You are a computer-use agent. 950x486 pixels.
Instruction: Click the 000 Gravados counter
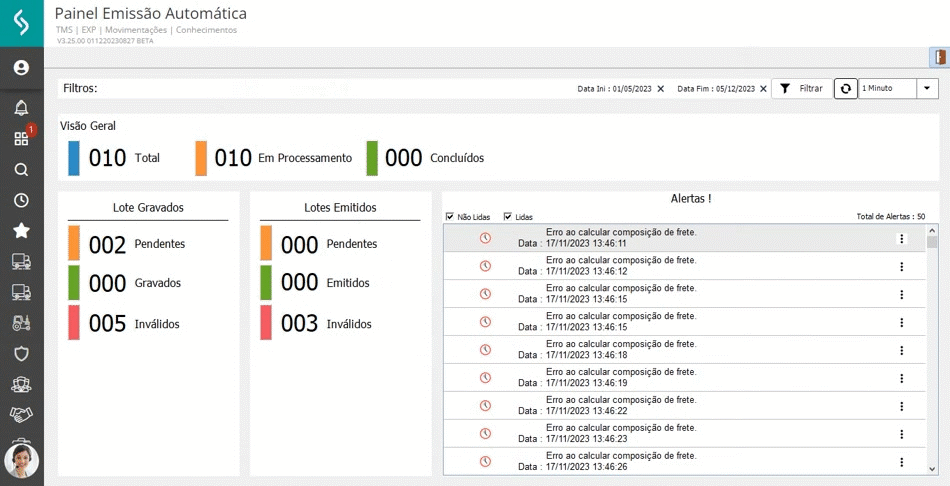pyautogui.click(x=135, y=283)
